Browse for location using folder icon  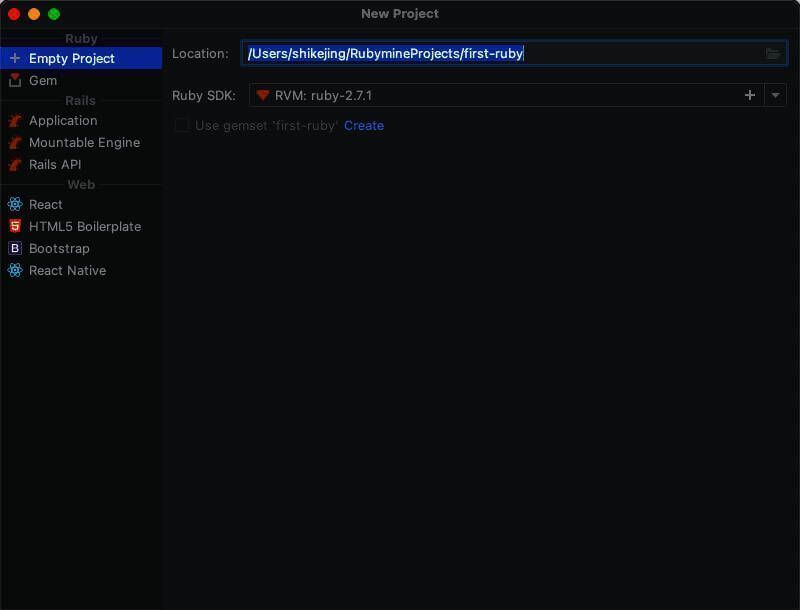(x=773, y=54)
